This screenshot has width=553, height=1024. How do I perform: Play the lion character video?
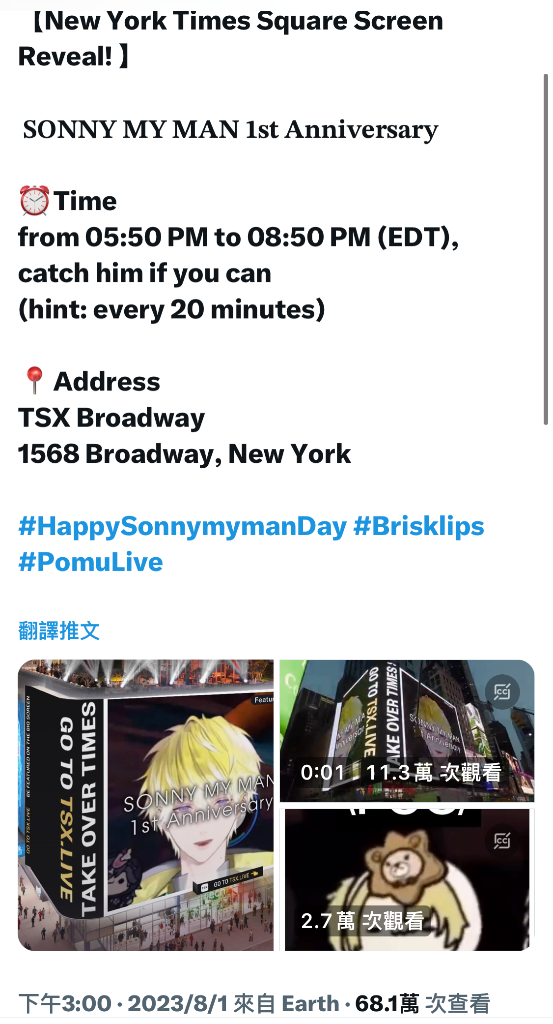tap(407, 879)
